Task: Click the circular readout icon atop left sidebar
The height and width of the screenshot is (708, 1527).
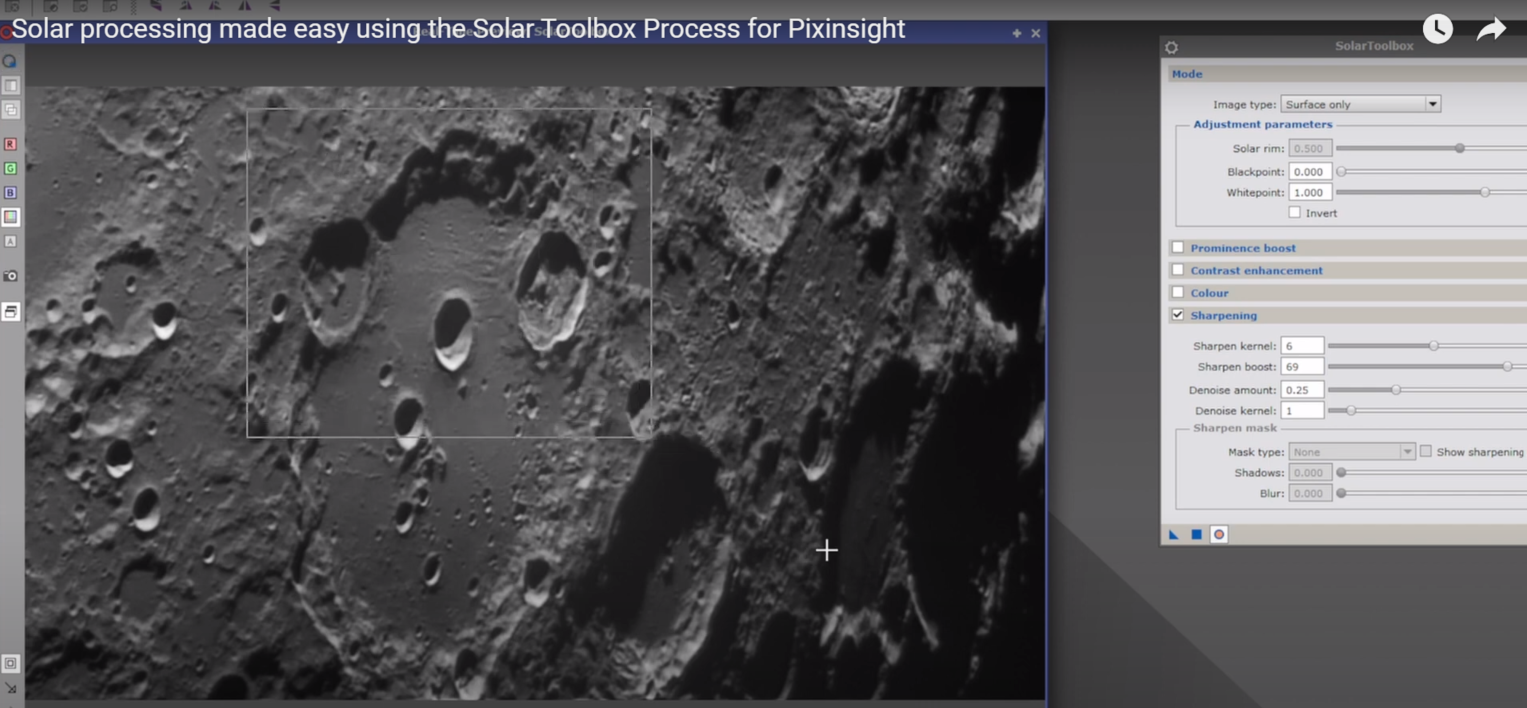Action: click(10, 61)
